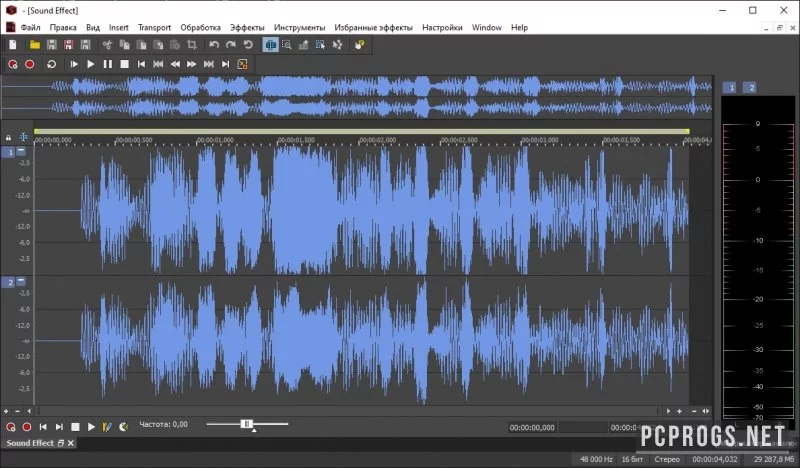Open the Файл menu
The image size is (800, 468).
(x=30, y=28)
